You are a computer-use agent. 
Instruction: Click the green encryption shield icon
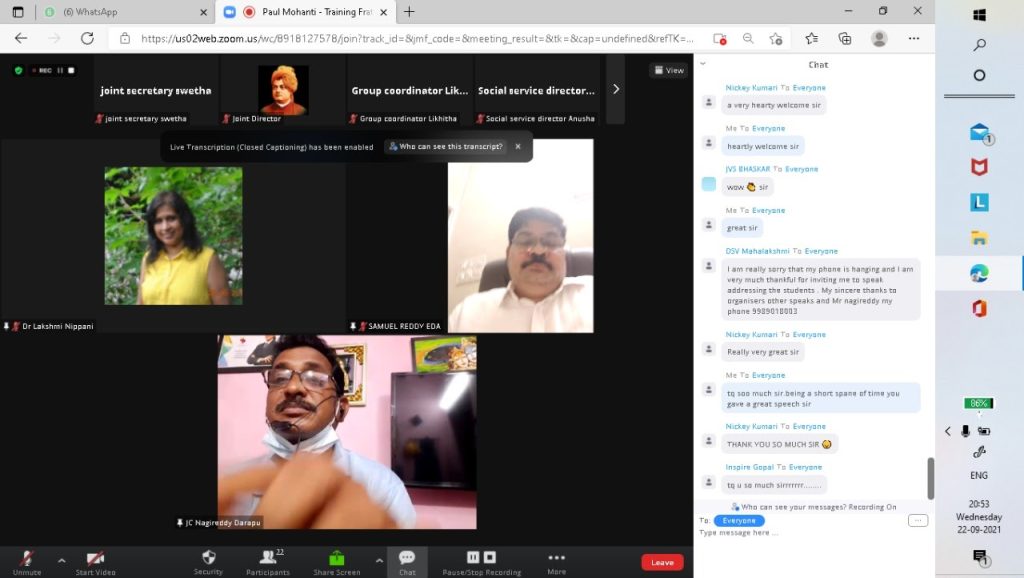coord(18,70)
